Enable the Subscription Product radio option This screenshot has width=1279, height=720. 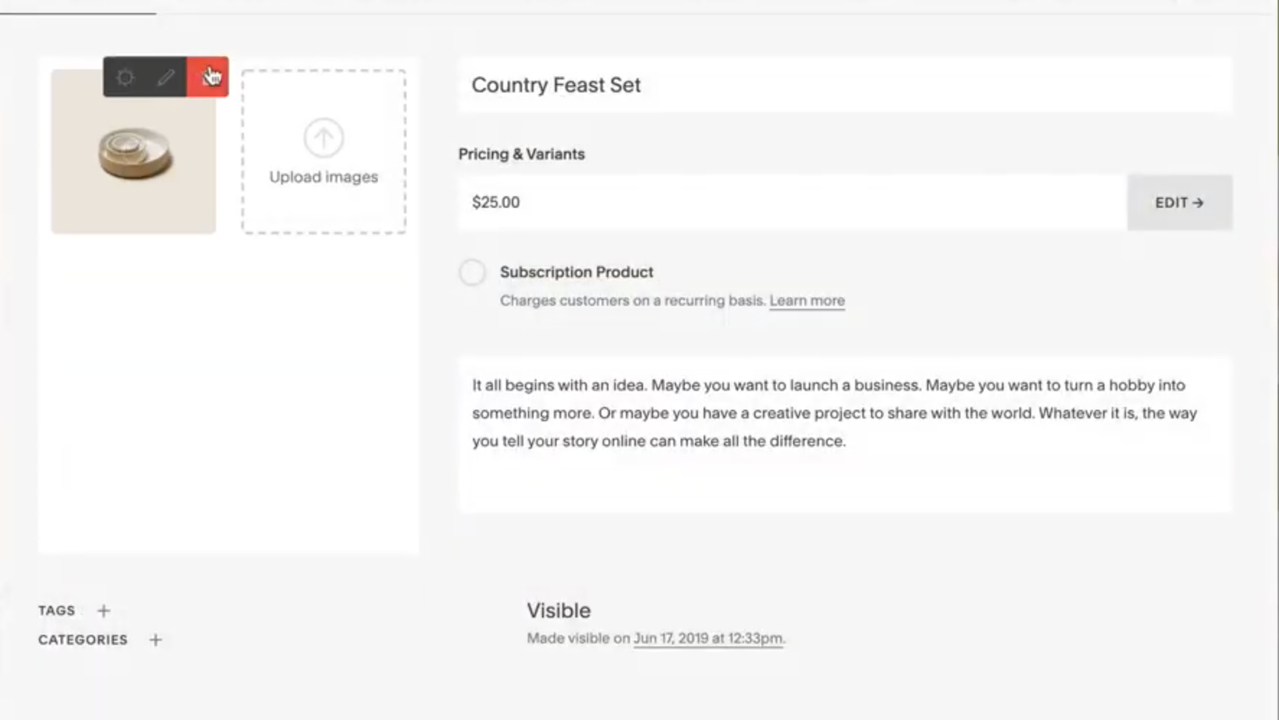pos(472,272)
